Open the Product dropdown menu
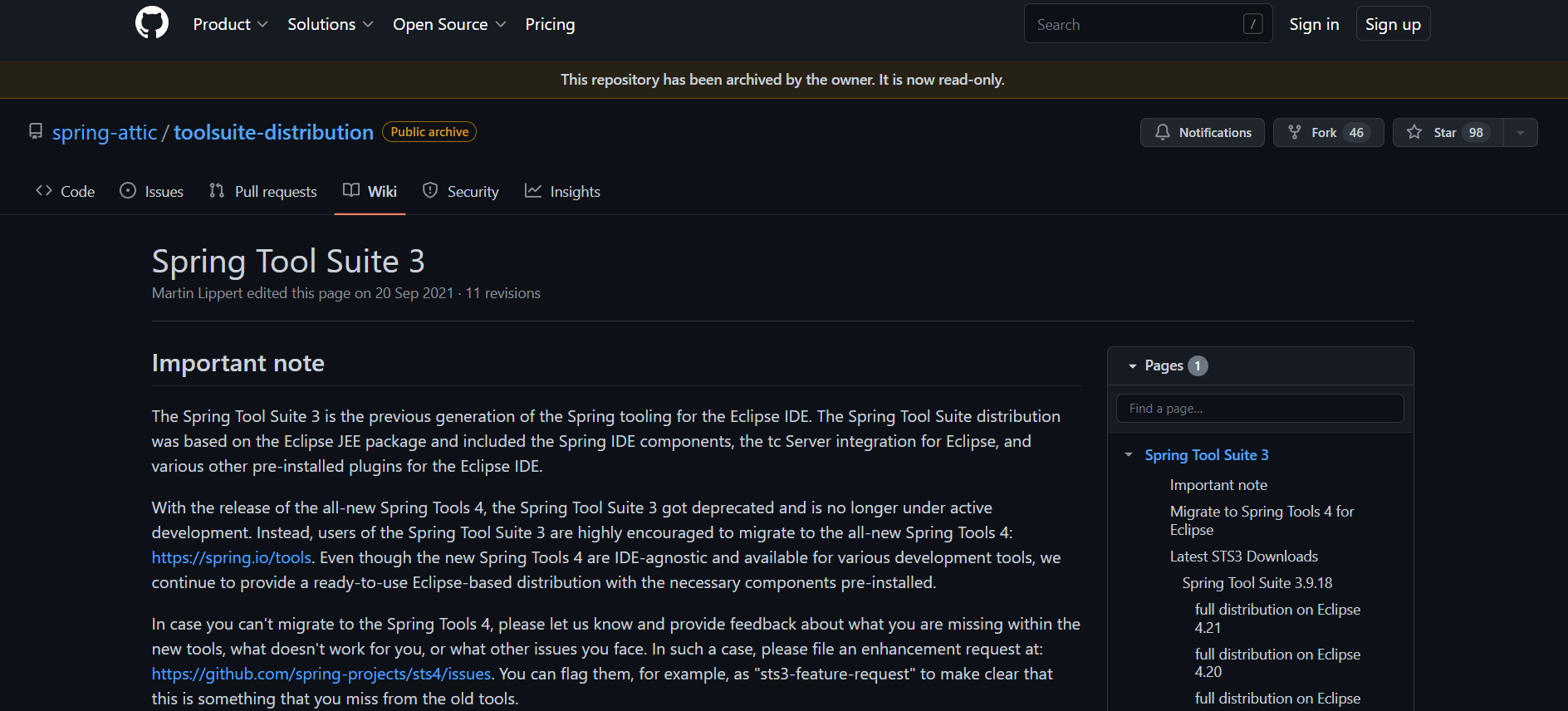This screenshot has width=1568, height=711. pos(230,24)
